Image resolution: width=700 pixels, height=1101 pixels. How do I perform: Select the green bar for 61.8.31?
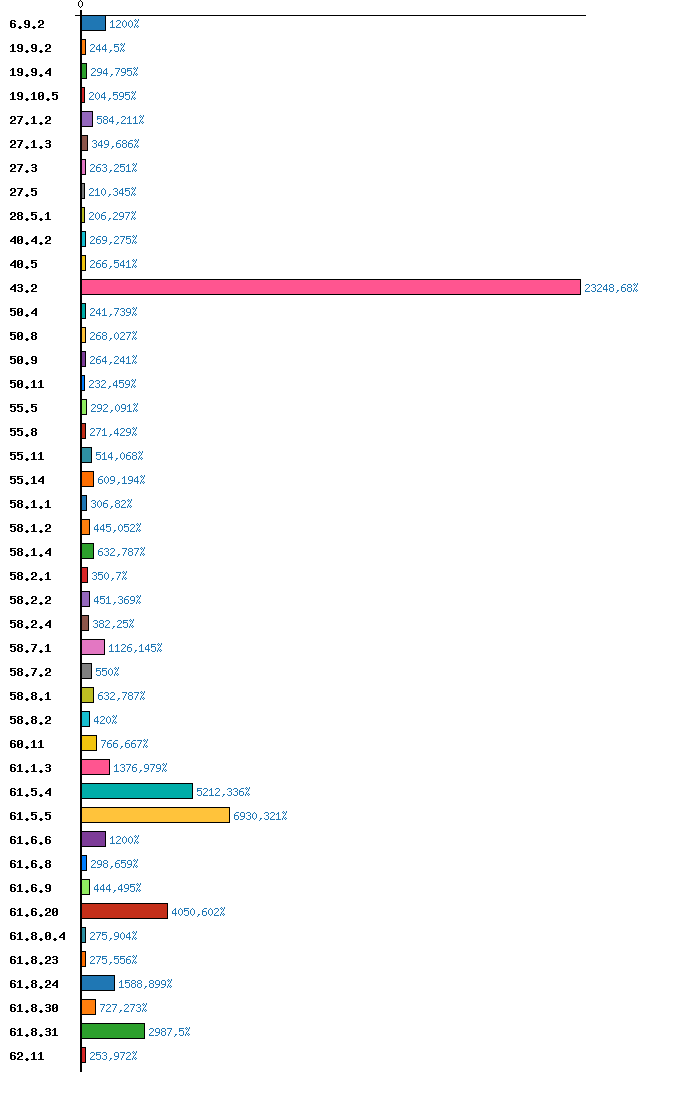(x=113, y=1032)
